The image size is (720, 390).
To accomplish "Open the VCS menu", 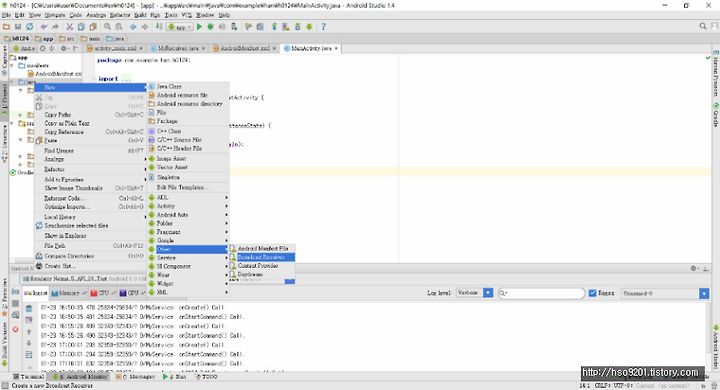I will coord(186,15).
